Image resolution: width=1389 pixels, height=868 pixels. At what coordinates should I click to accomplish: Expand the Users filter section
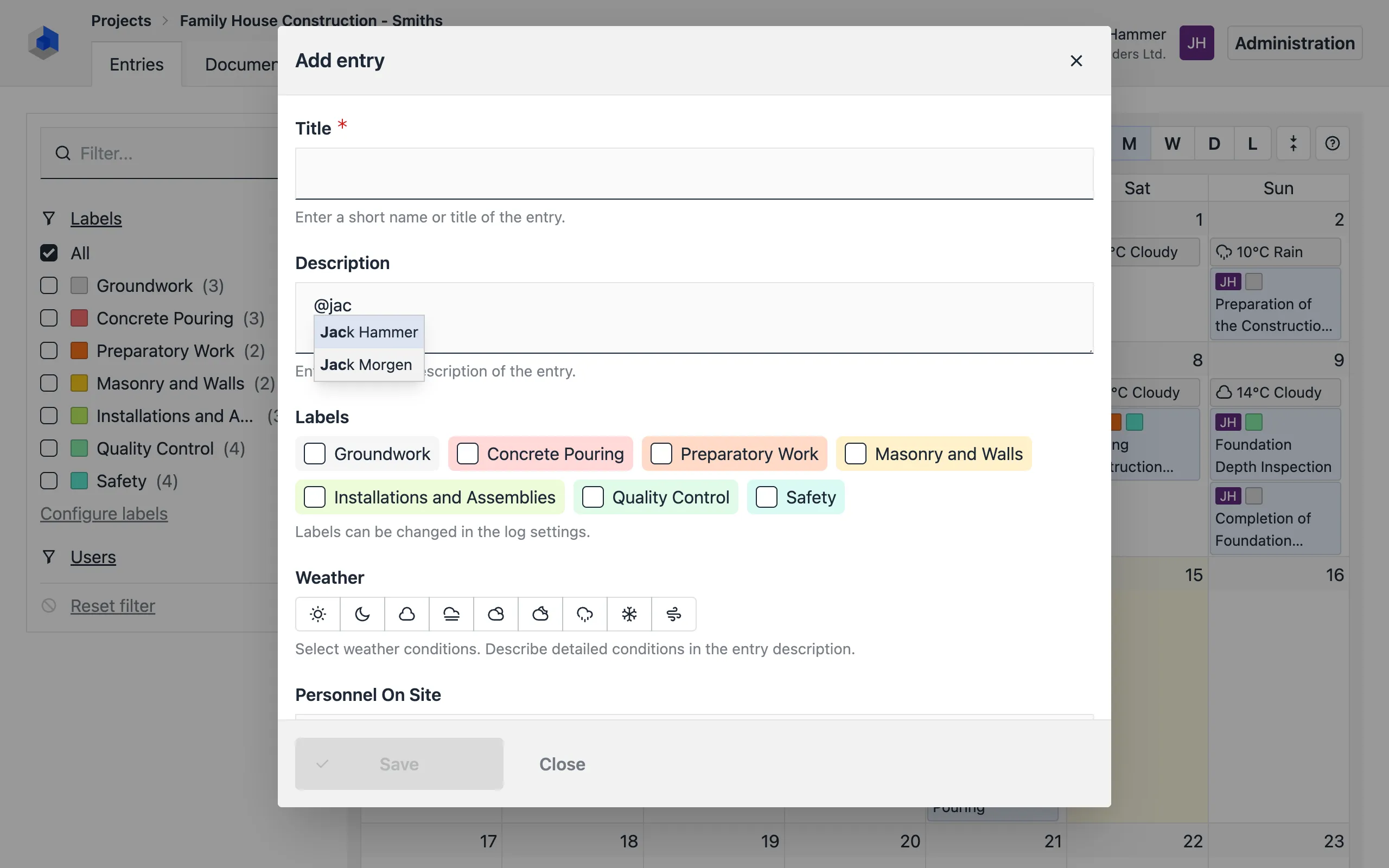pyautogui.click(x=93, y=557)
